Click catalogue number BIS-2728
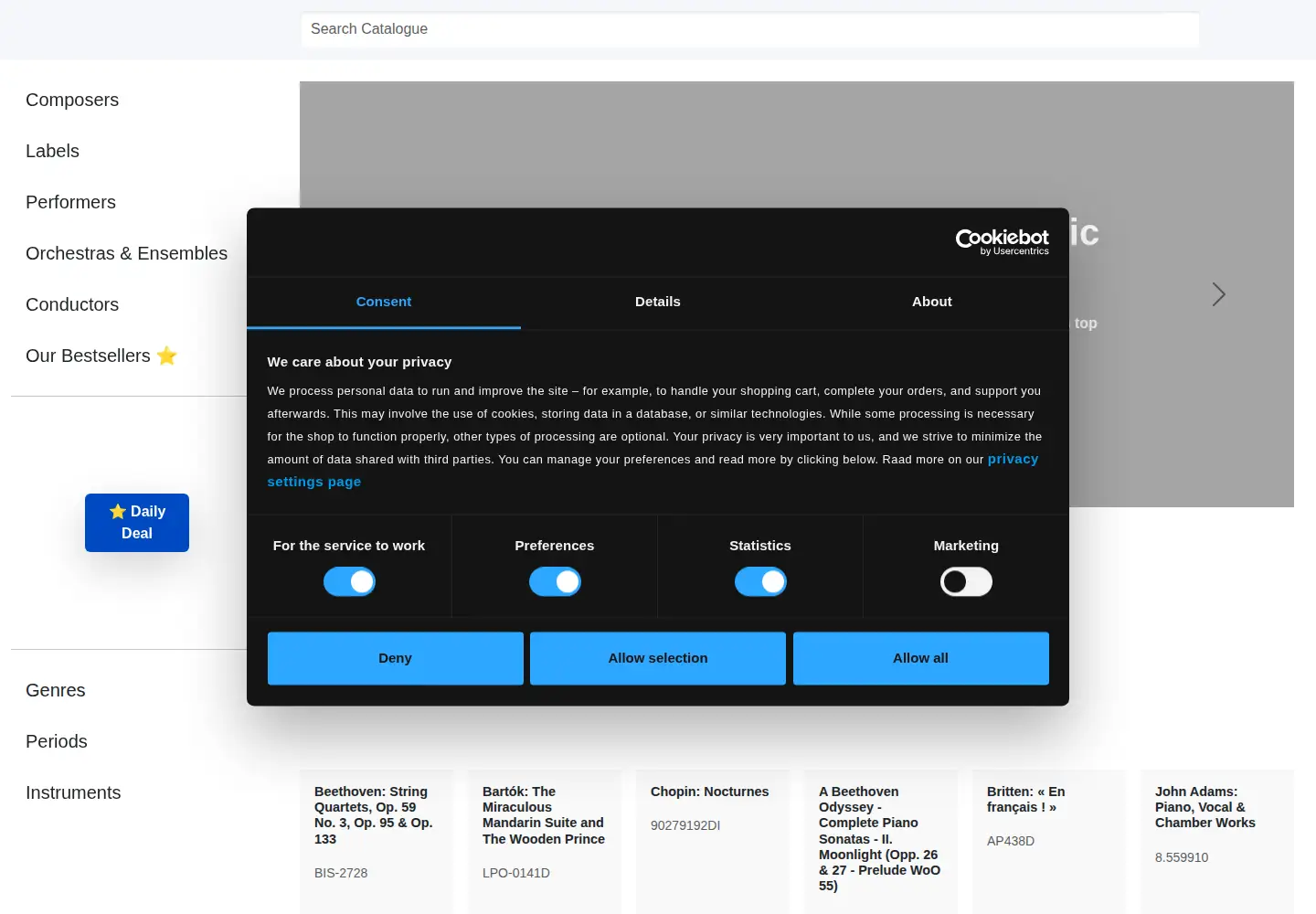1316x914 pixels. click(x=341, y=873)
